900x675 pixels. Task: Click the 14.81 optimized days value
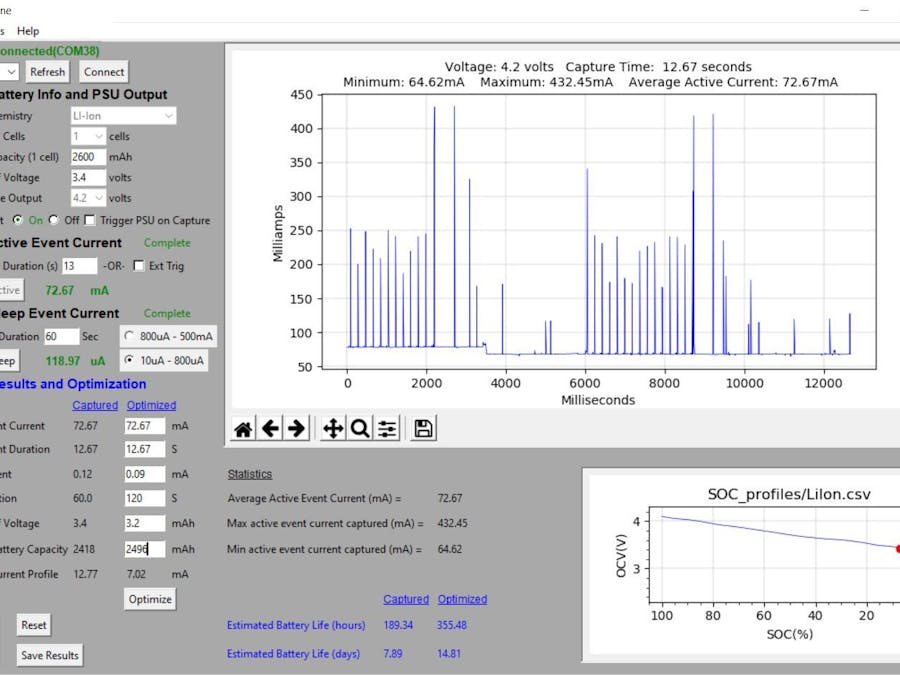(x=449, y=654)
